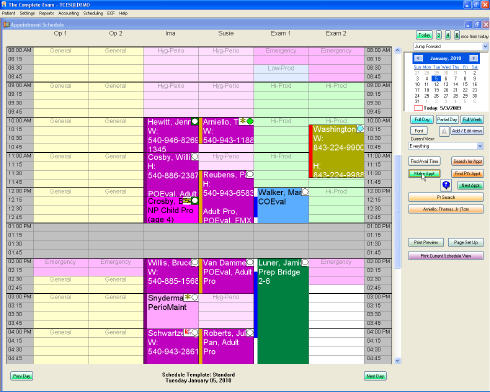
Task: Open the Scheduling menu
Action: click(93, 13)
